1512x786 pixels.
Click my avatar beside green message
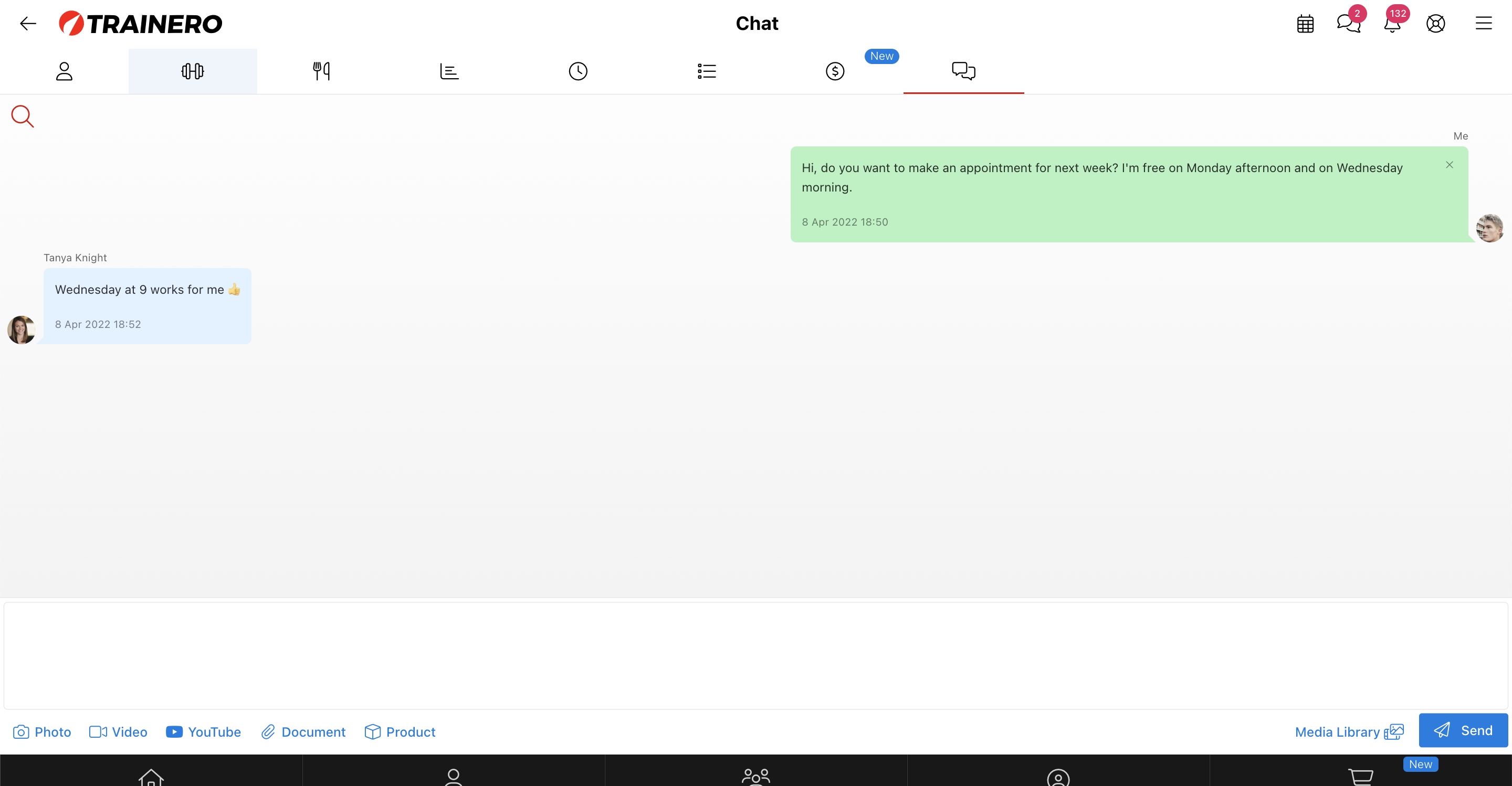pyautogui.click(x=1490, y=228)
